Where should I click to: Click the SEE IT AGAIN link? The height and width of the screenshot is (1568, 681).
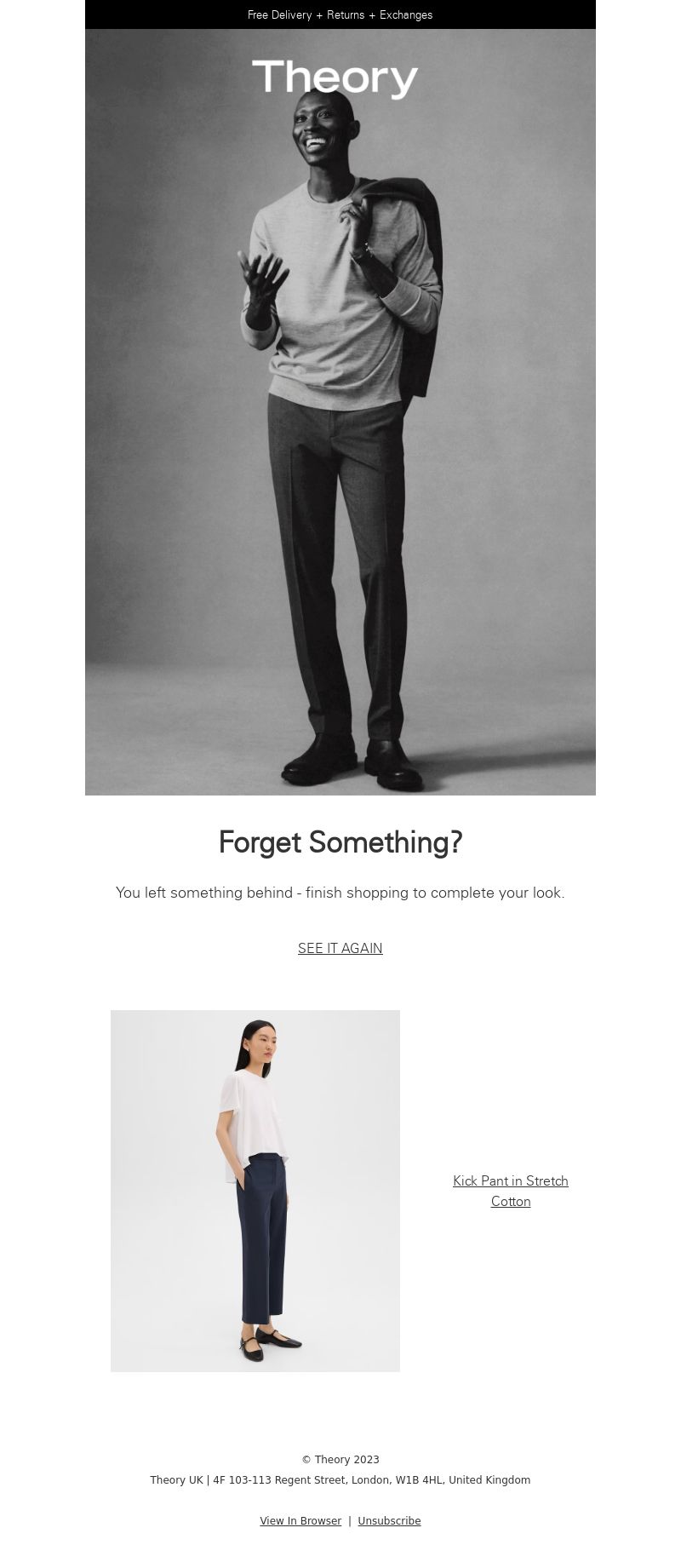coord(340,948)
